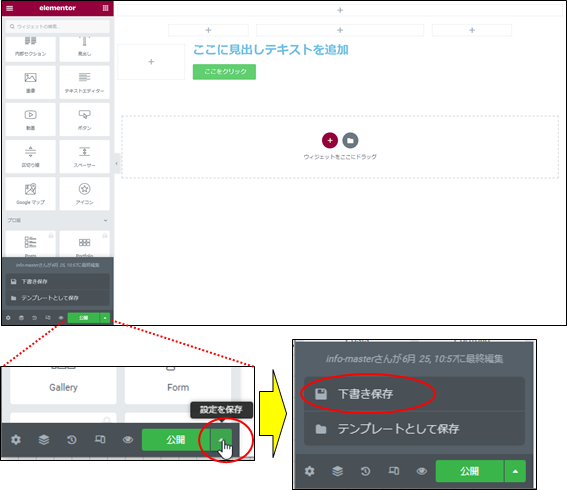Select the Google Maps widget
Image resolution: width=567 pixels, height=490 pixels.
click(31, 193)
